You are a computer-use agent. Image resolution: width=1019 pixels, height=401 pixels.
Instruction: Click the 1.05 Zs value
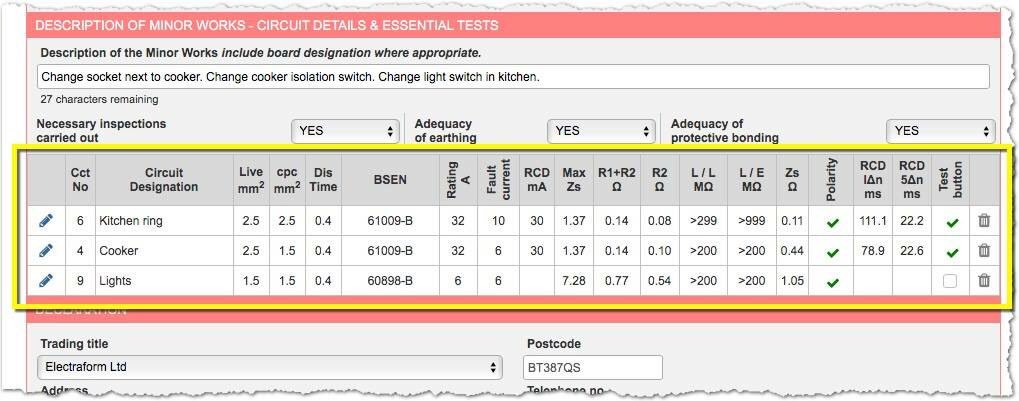[x=793, y=281]
